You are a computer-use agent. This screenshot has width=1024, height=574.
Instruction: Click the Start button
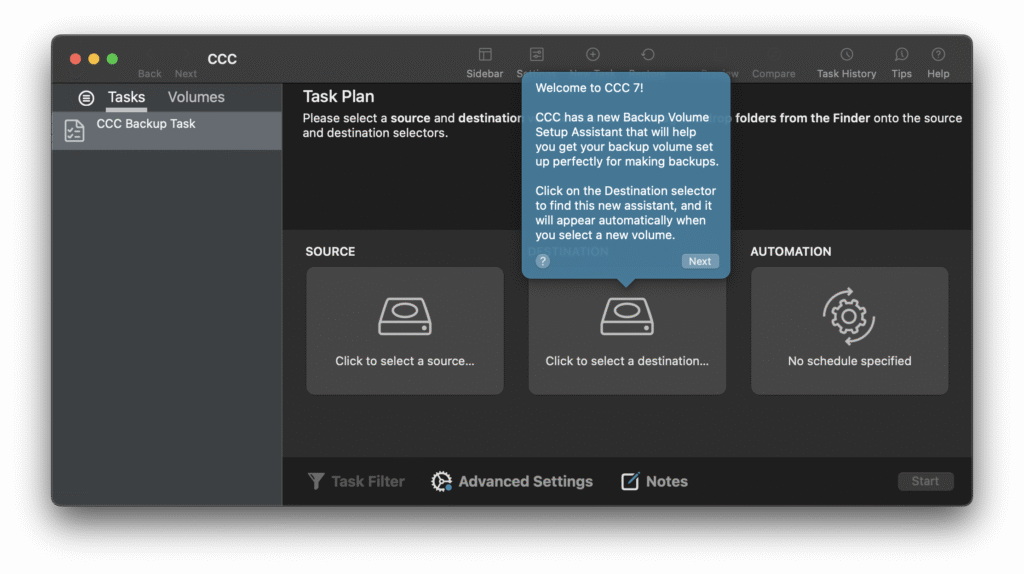click(925, 481)
